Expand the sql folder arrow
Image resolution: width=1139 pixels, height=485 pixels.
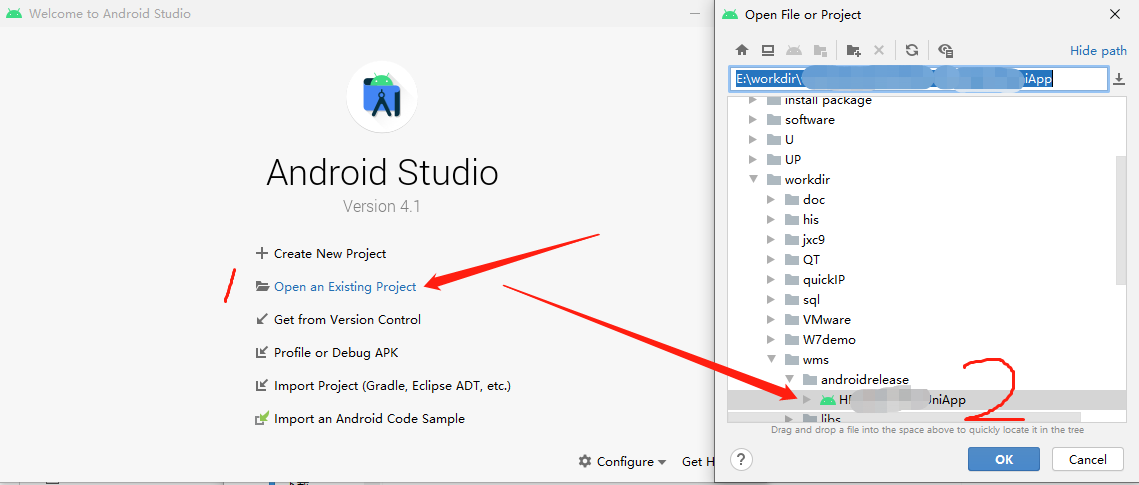(x=771, y=300)
